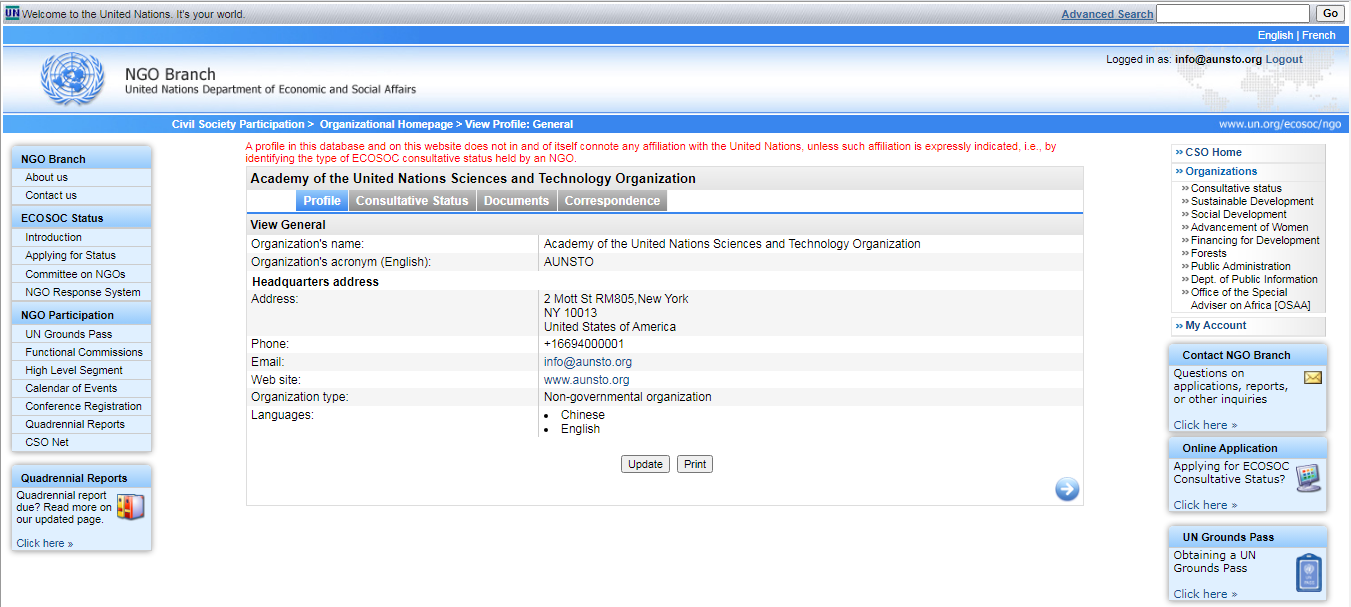The width and height of the screenshot is (1351, 607).
Task: Open the Profile tab
Action: (x=322, y=201)
